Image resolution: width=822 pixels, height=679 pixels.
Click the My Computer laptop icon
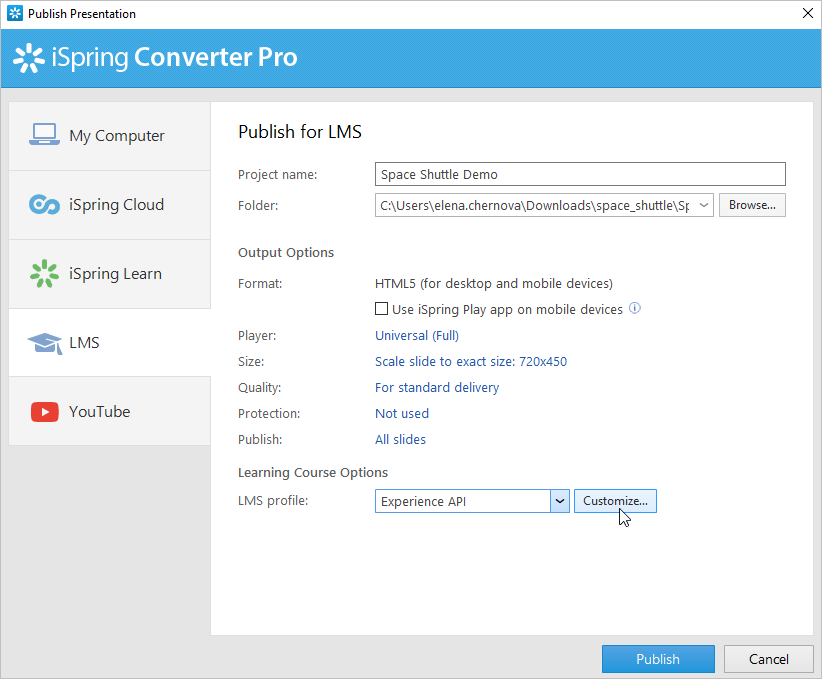click(x=44, y=134)
